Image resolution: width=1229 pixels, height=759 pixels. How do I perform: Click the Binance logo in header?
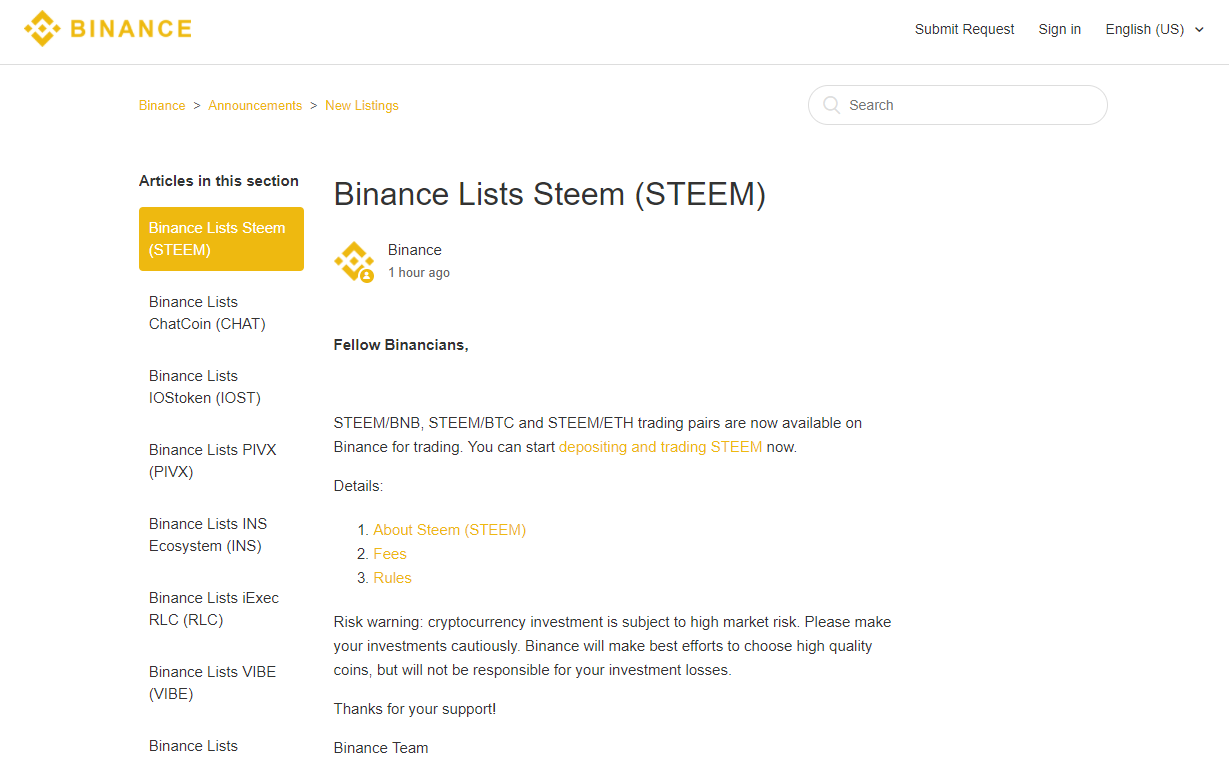click(x=108, y=29)
